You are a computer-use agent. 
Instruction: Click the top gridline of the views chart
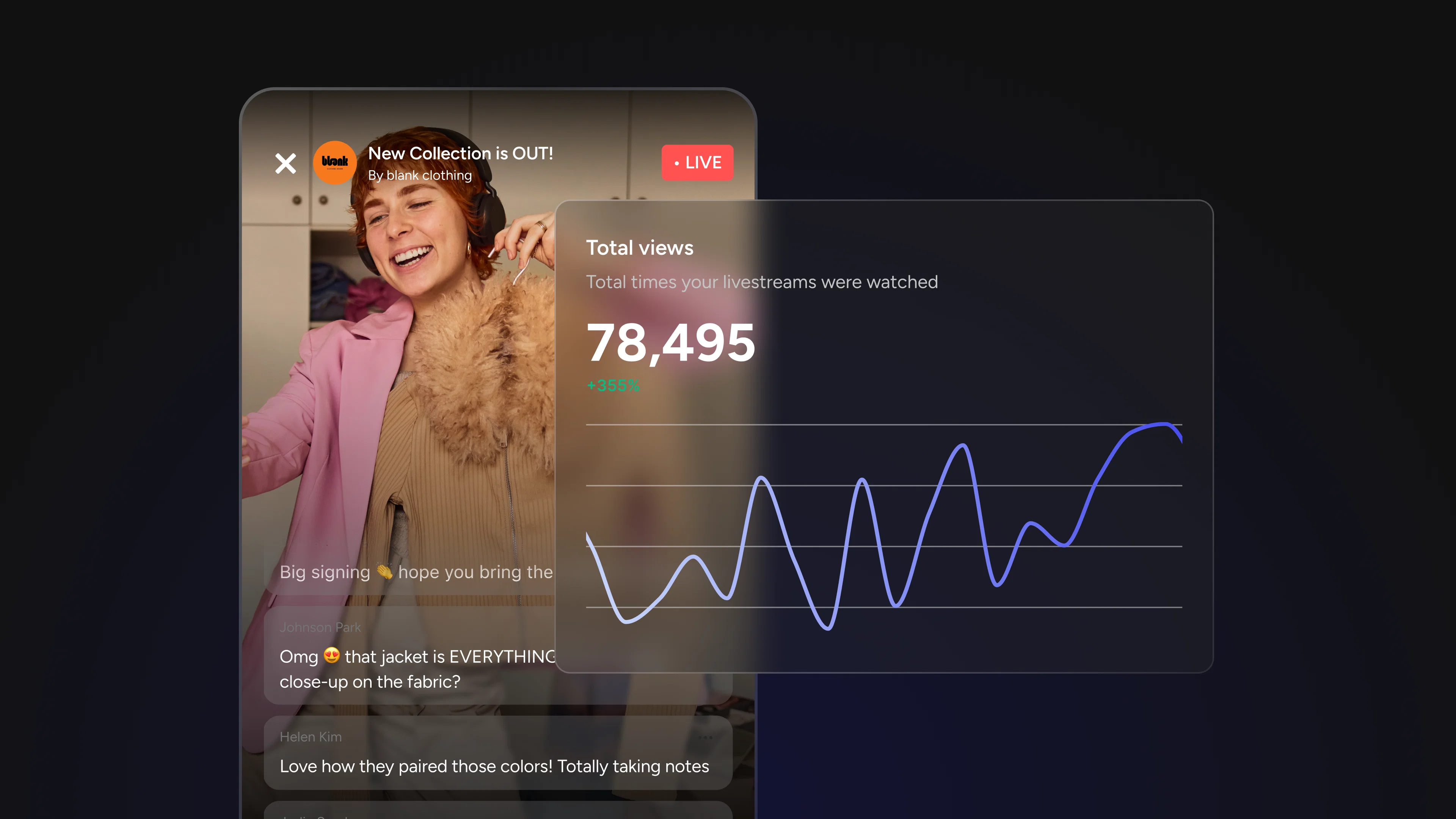point(884,425)
